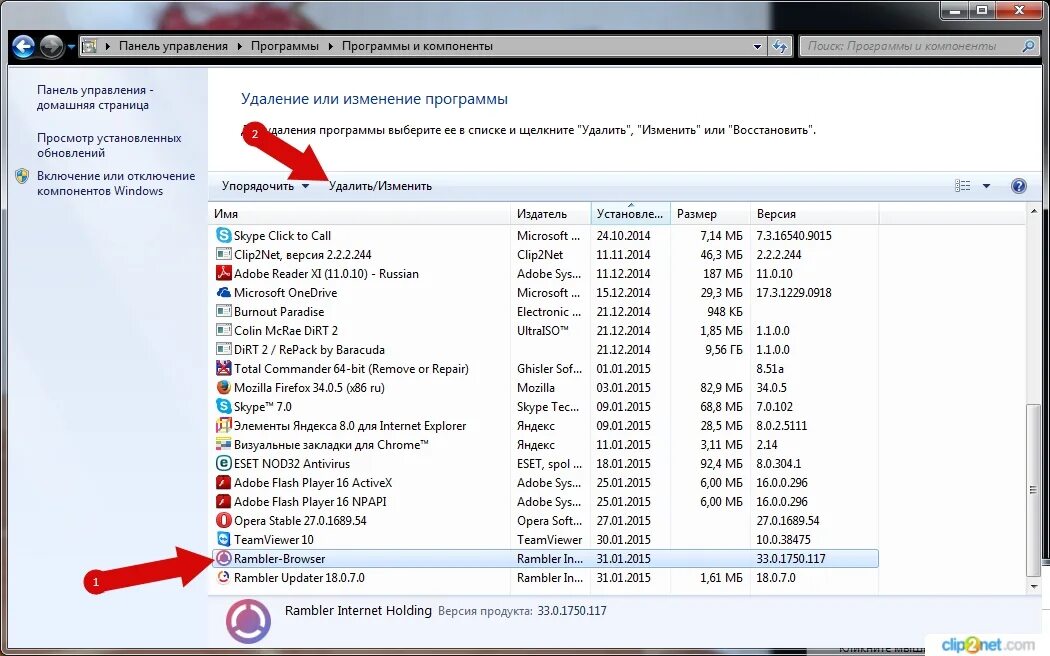Select the ESET NOD32 Antivirus icon
The width and height of the screenshot is (1050, 656).
click(x=224, y=463)
